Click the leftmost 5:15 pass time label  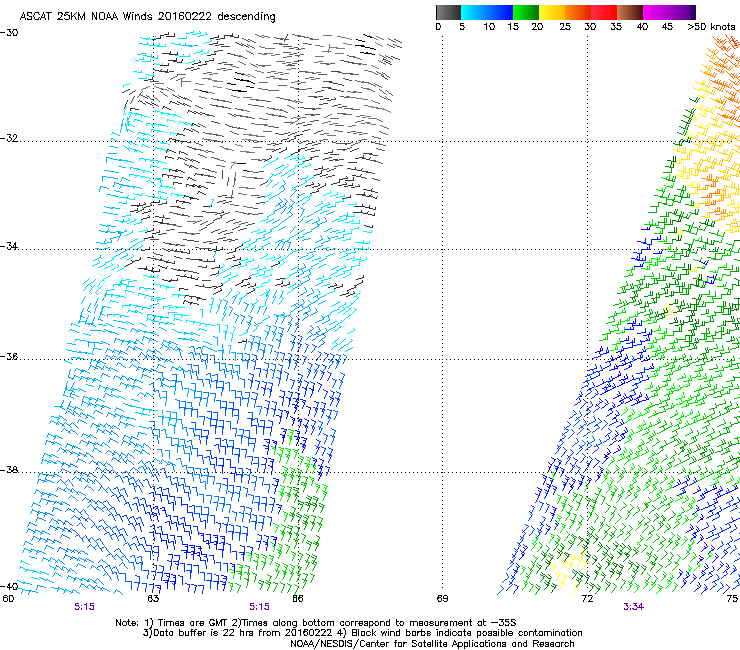coord(85,607)
